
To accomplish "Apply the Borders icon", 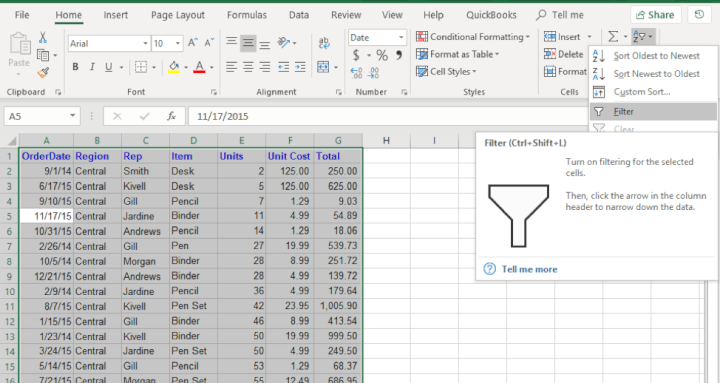I will (x=141, y=67).
